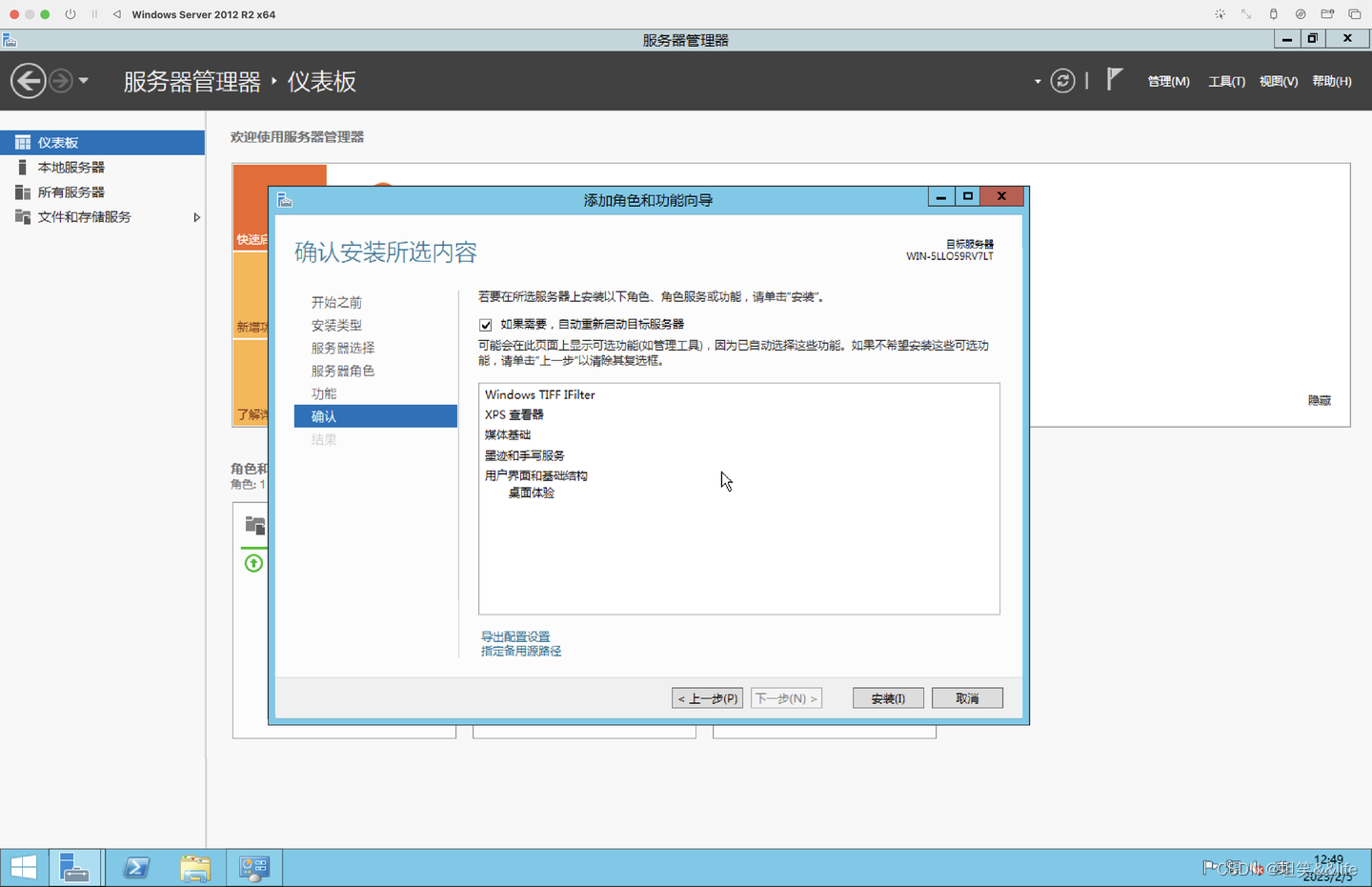
Task: Go to 服务器角色 wizard step
Action: 343,371
